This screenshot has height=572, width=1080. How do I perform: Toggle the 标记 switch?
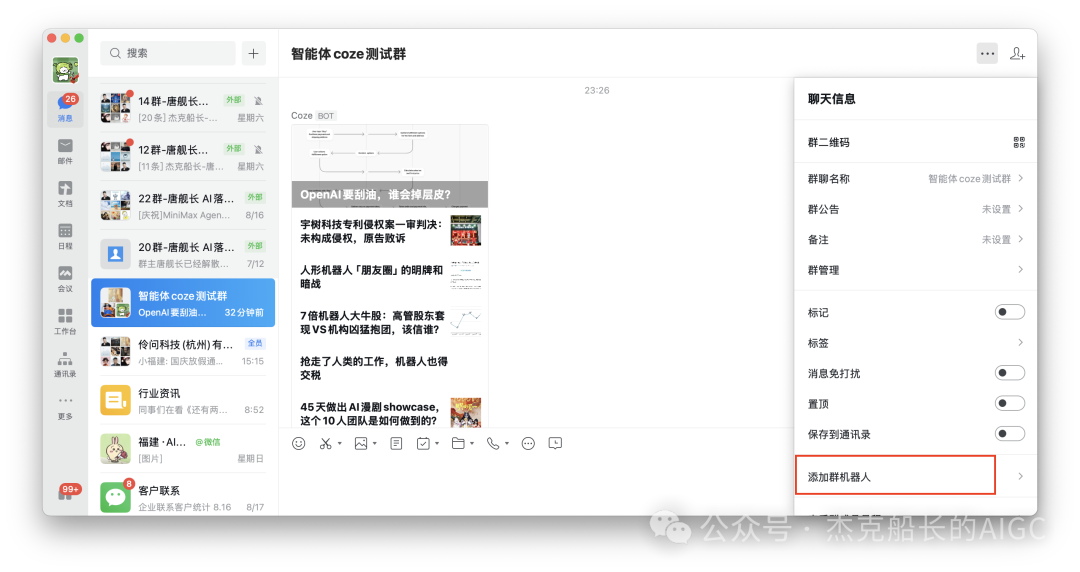1010,312
